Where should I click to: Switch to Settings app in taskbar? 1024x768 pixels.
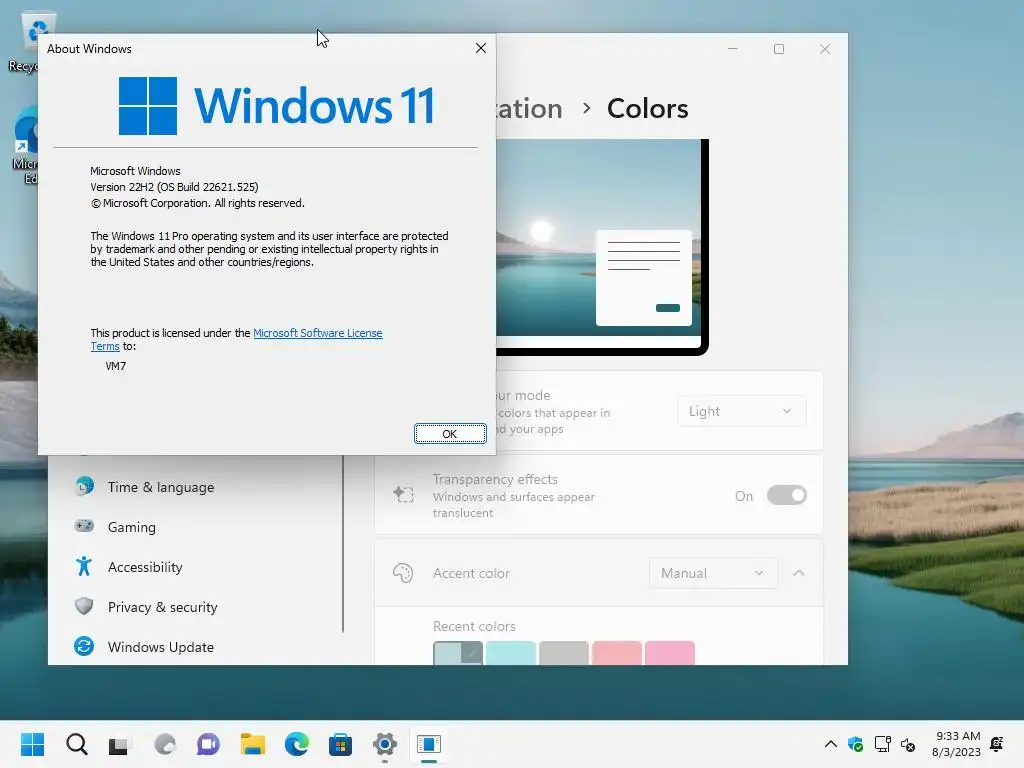pyautogui.click(x=385, y=744)
